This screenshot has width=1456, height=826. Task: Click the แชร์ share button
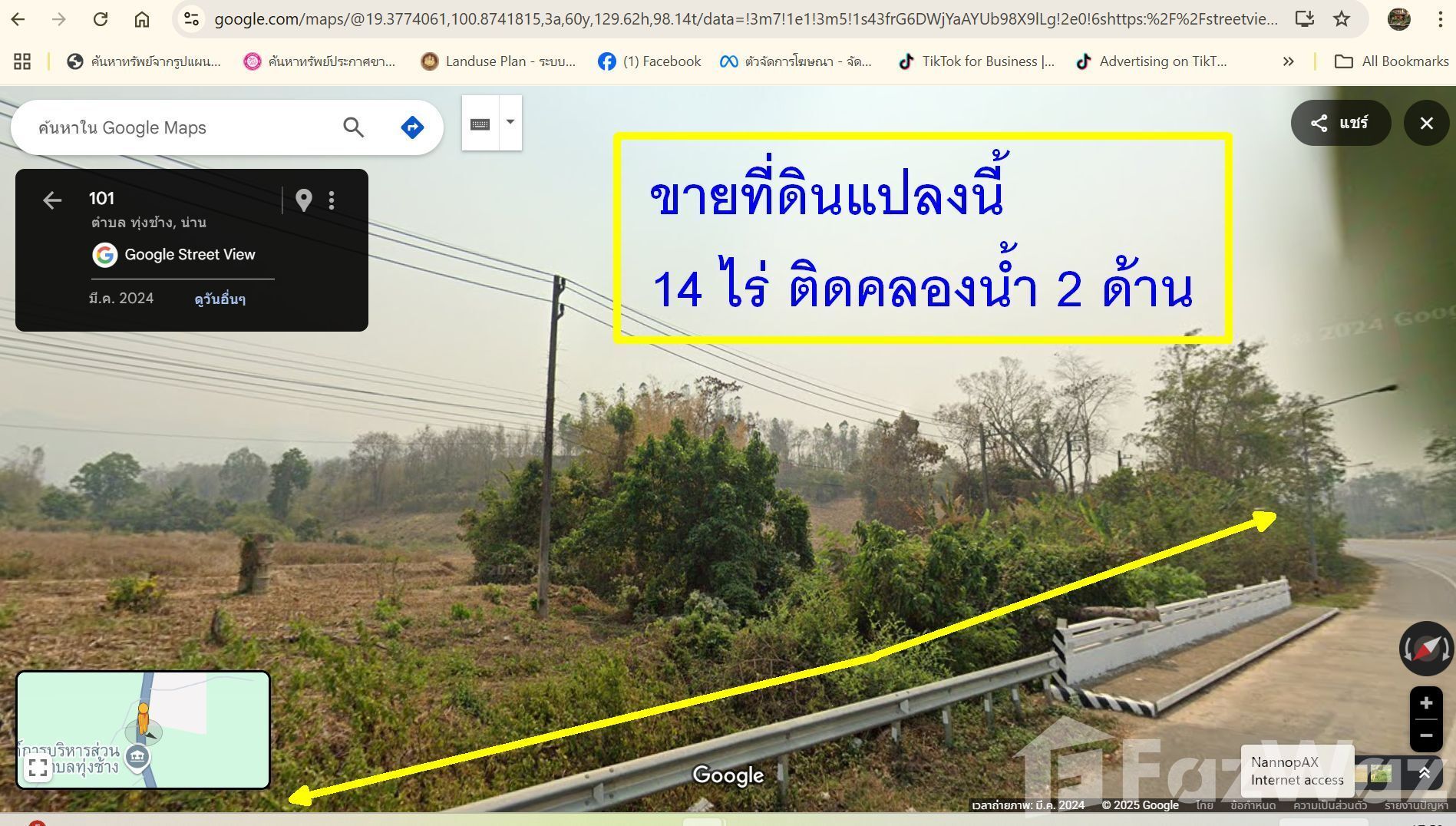(x=1341, y=123)
